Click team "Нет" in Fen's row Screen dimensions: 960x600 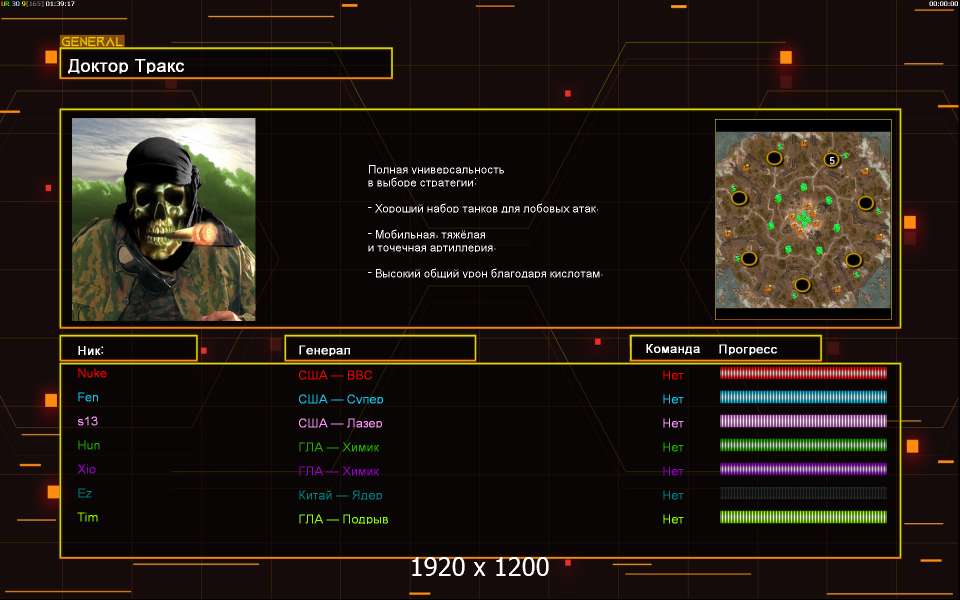(x=672, y=399)
